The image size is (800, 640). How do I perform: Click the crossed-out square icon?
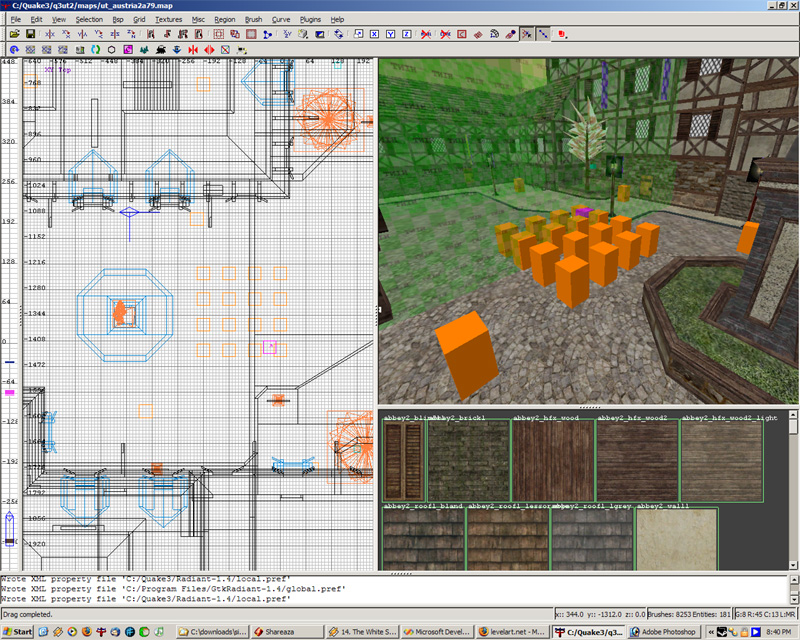226,50
